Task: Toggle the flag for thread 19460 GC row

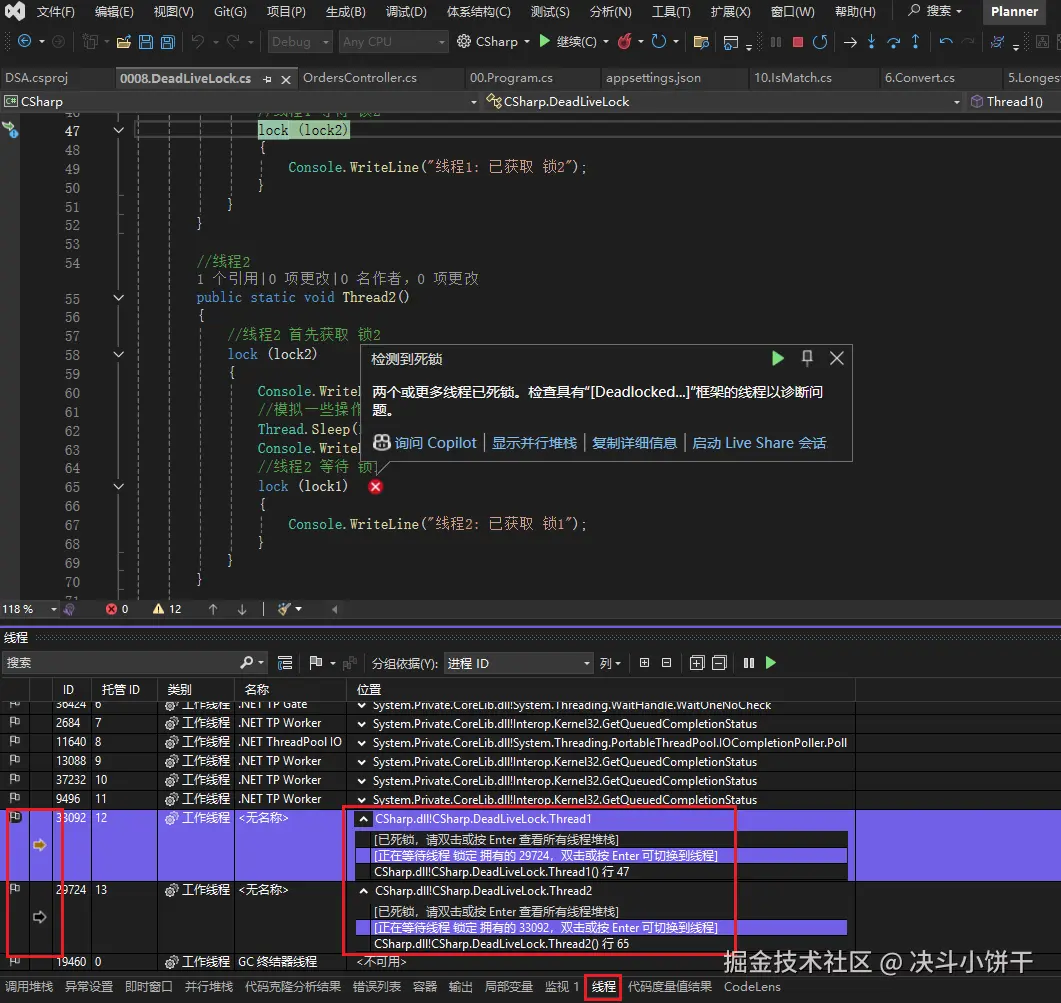Action: point(15,961)
